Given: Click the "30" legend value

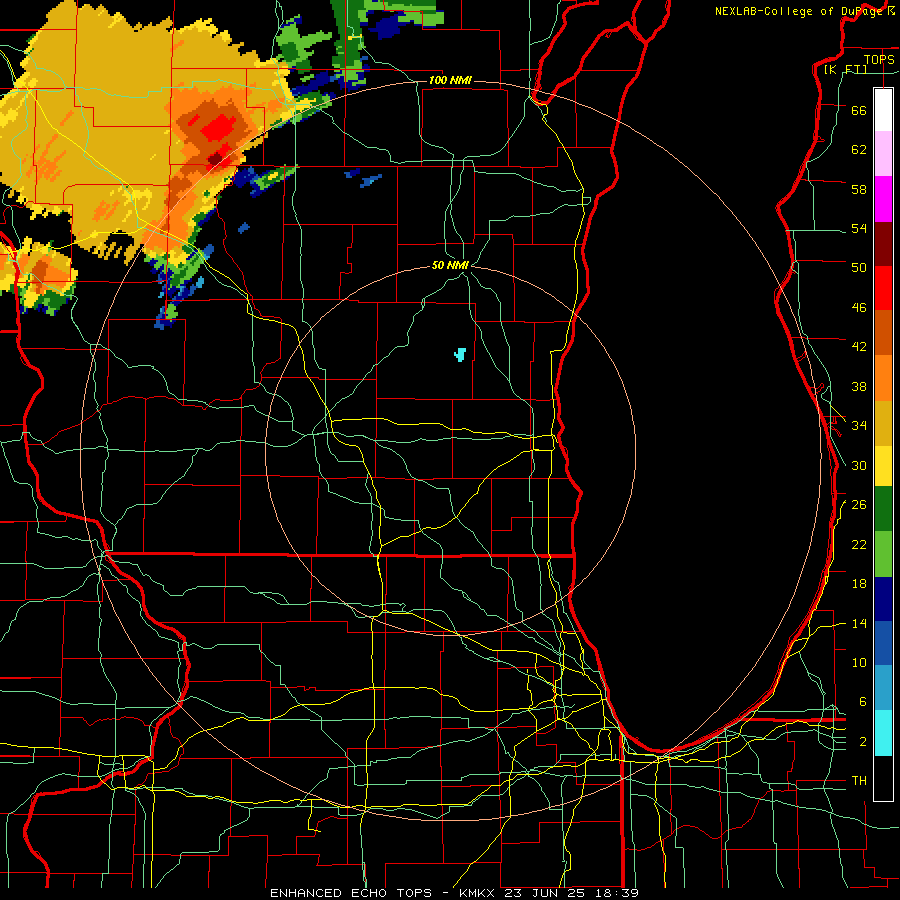Looking at the screenshot, I should click(x=859, y=465).
